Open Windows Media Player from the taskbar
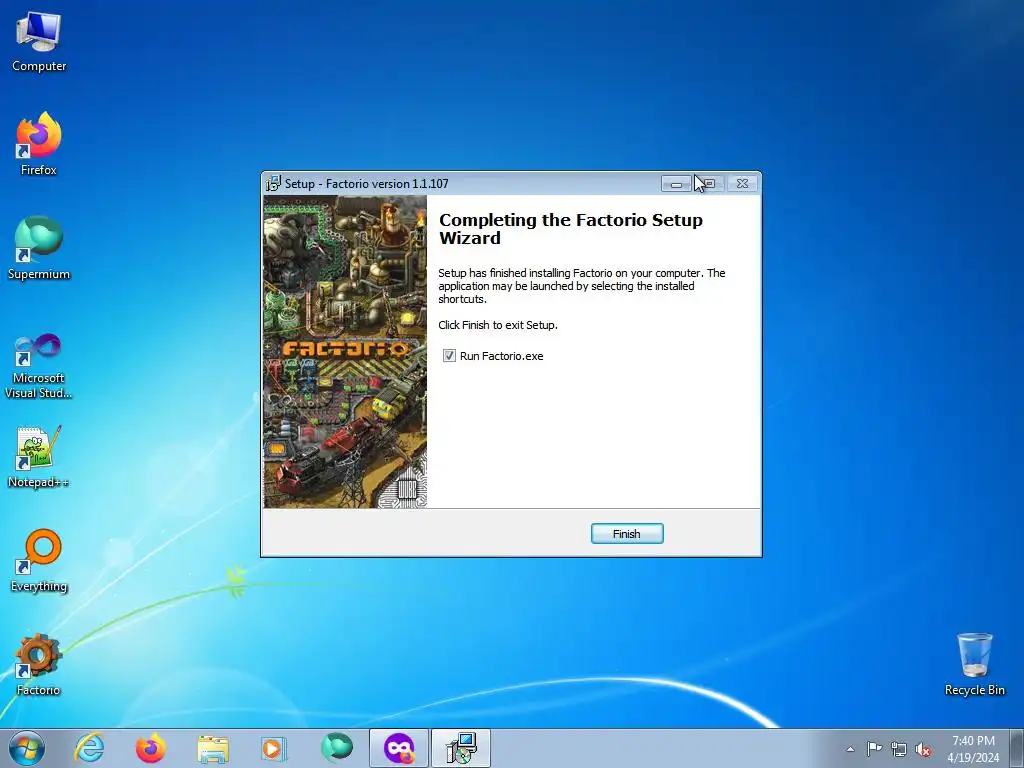This screenshot has height=768, width=1024. pos(274,748)
